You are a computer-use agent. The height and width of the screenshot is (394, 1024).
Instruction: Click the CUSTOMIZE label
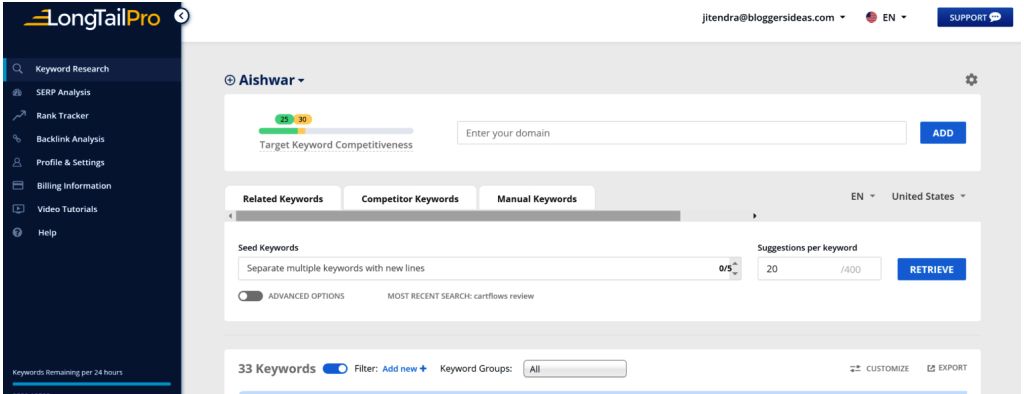pyautogui.click(x=887, y=369)
